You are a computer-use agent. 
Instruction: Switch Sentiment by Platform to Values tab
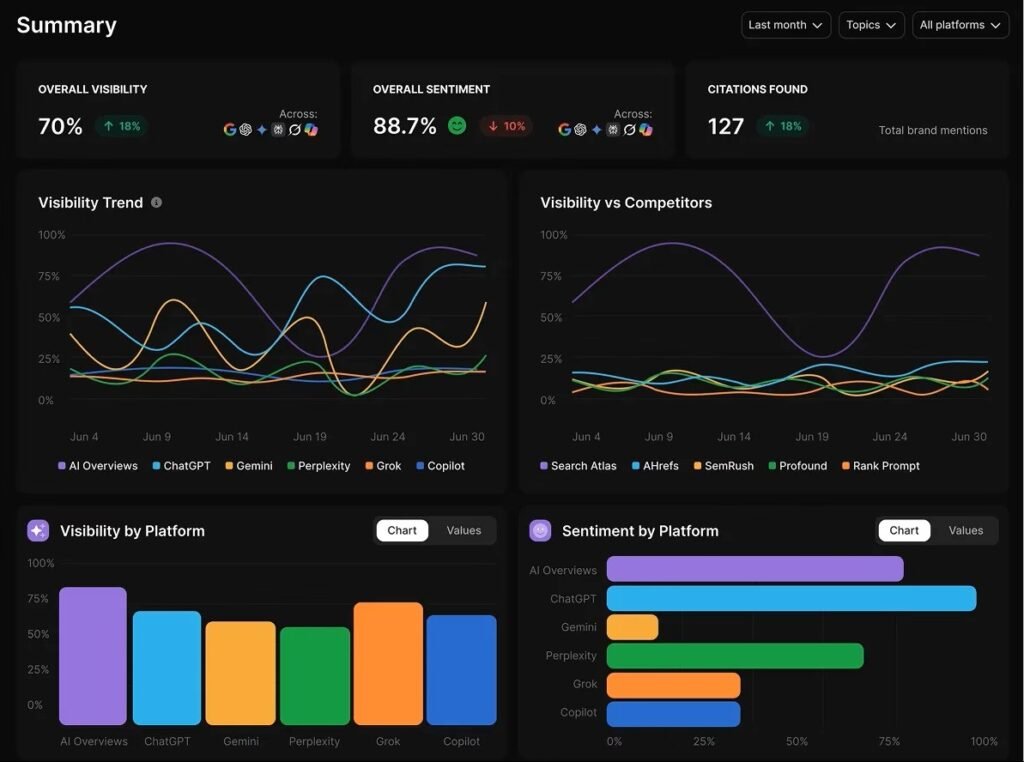(x=965, y=531)
